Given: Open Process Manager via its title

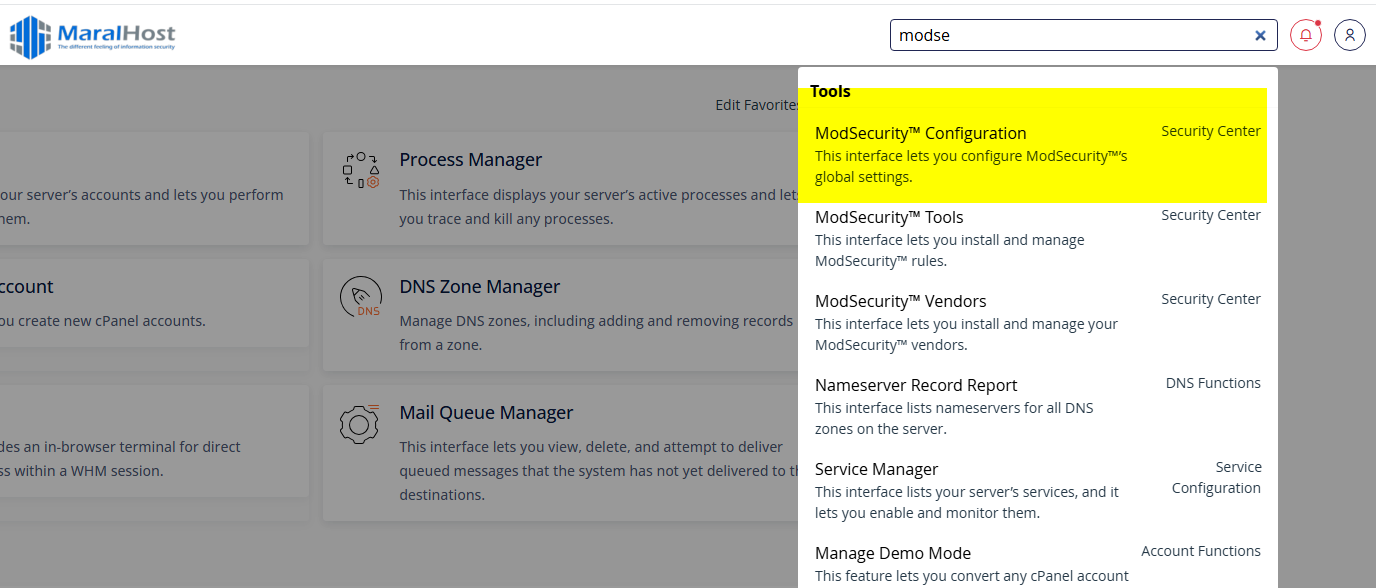Looking at the screenshot, I should 471,159.
